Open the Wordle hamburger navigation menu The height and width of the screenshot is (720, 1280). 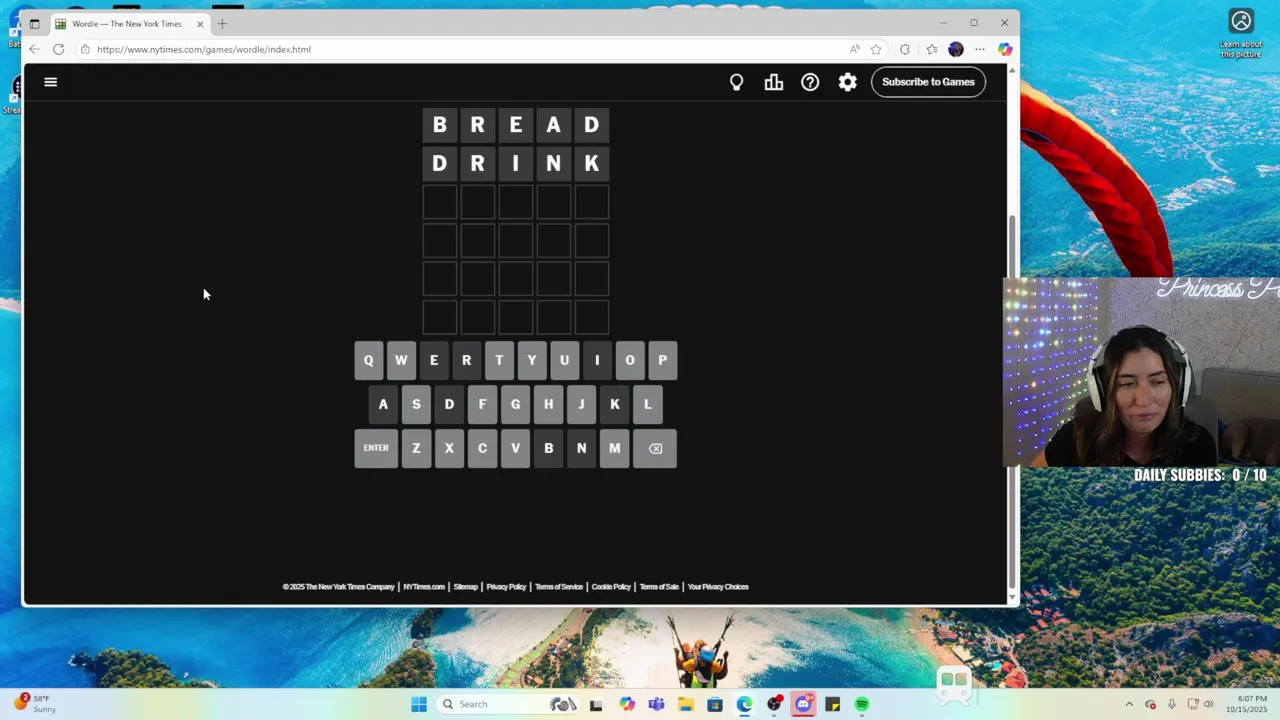[x=51, y=82]
